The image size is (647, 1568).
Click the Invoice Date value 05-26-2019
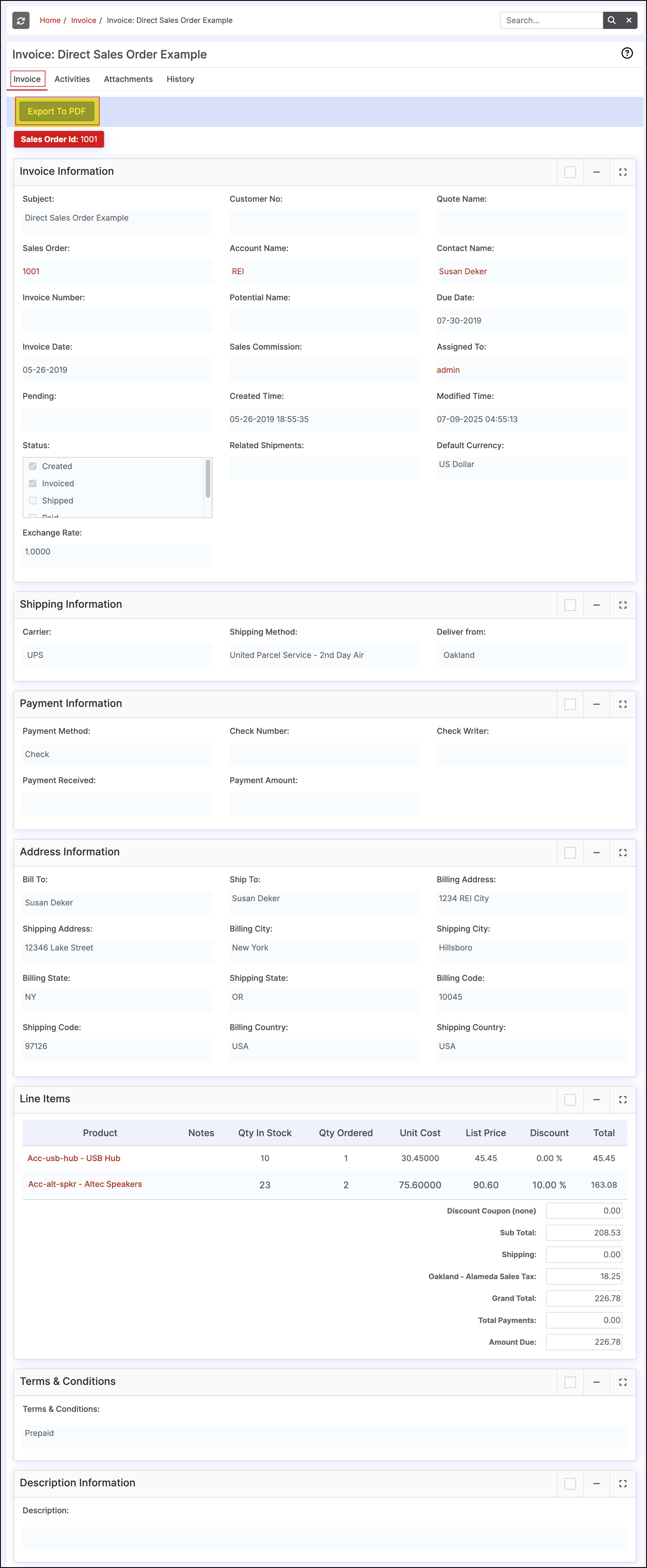[45, 370]
